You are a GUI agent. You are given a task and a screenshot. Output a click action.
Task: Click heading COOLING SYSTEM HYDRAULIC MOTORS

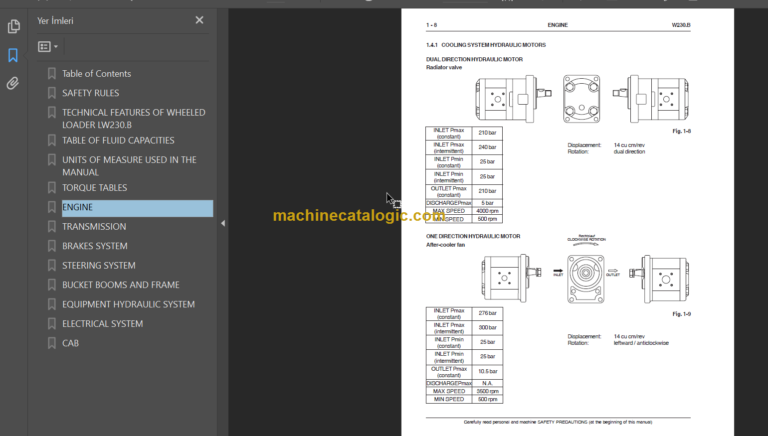click(493, 45)
